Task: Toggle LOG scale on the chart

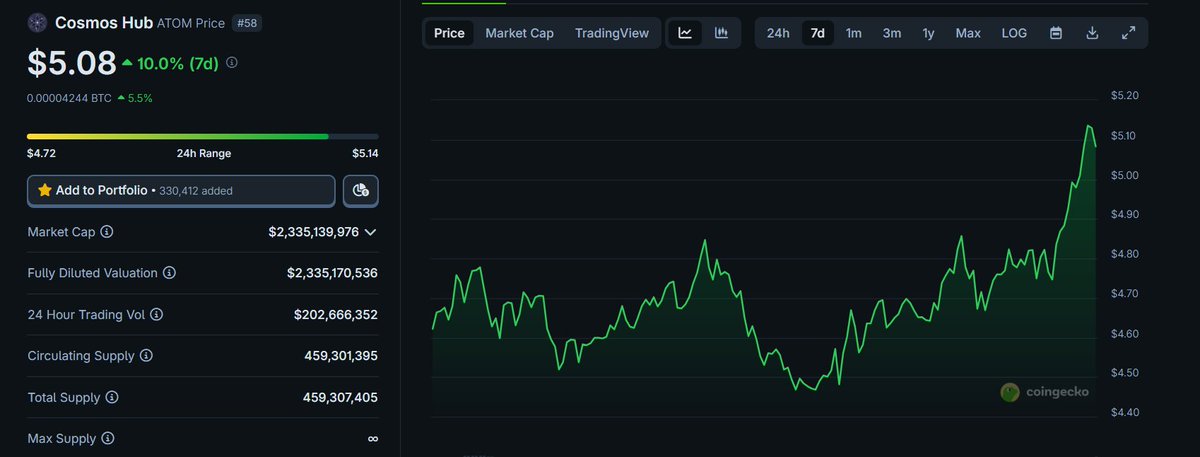Action: [x=1014, y=33]
